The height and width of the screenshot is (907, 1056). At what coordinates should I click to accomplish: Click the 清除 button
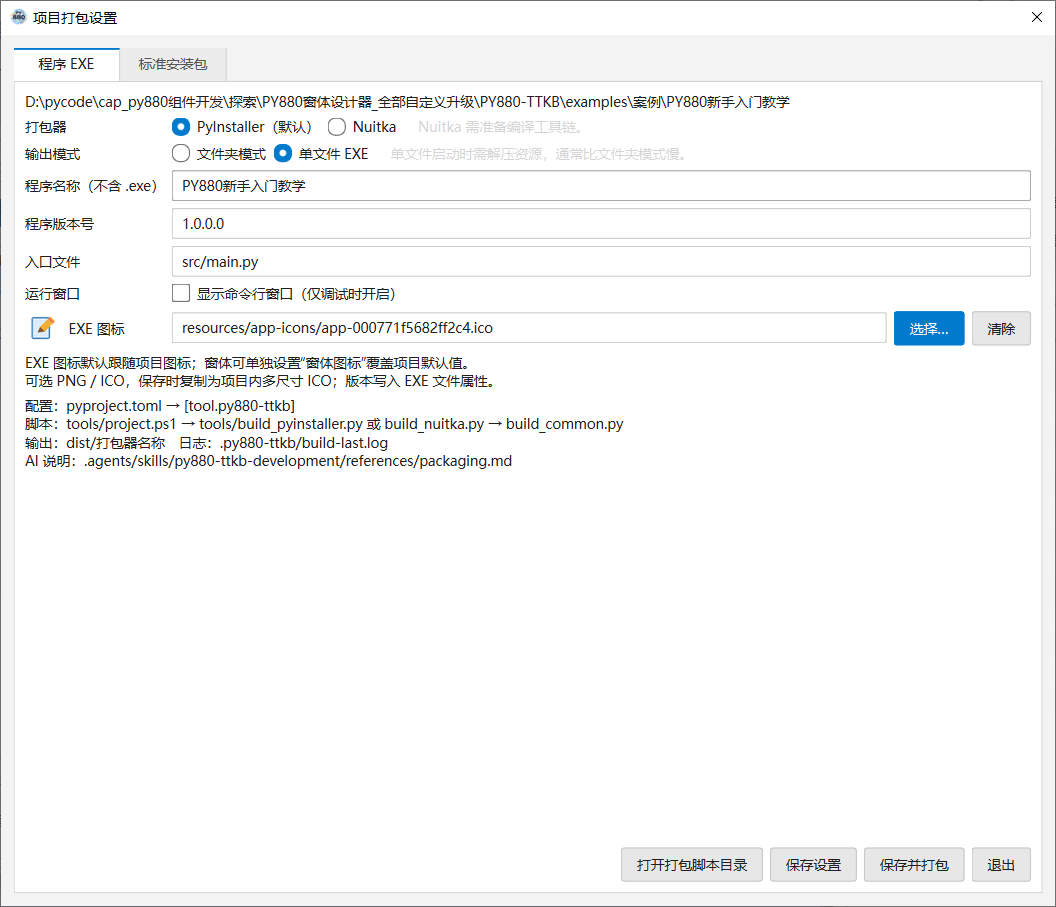click(1001, 329)
